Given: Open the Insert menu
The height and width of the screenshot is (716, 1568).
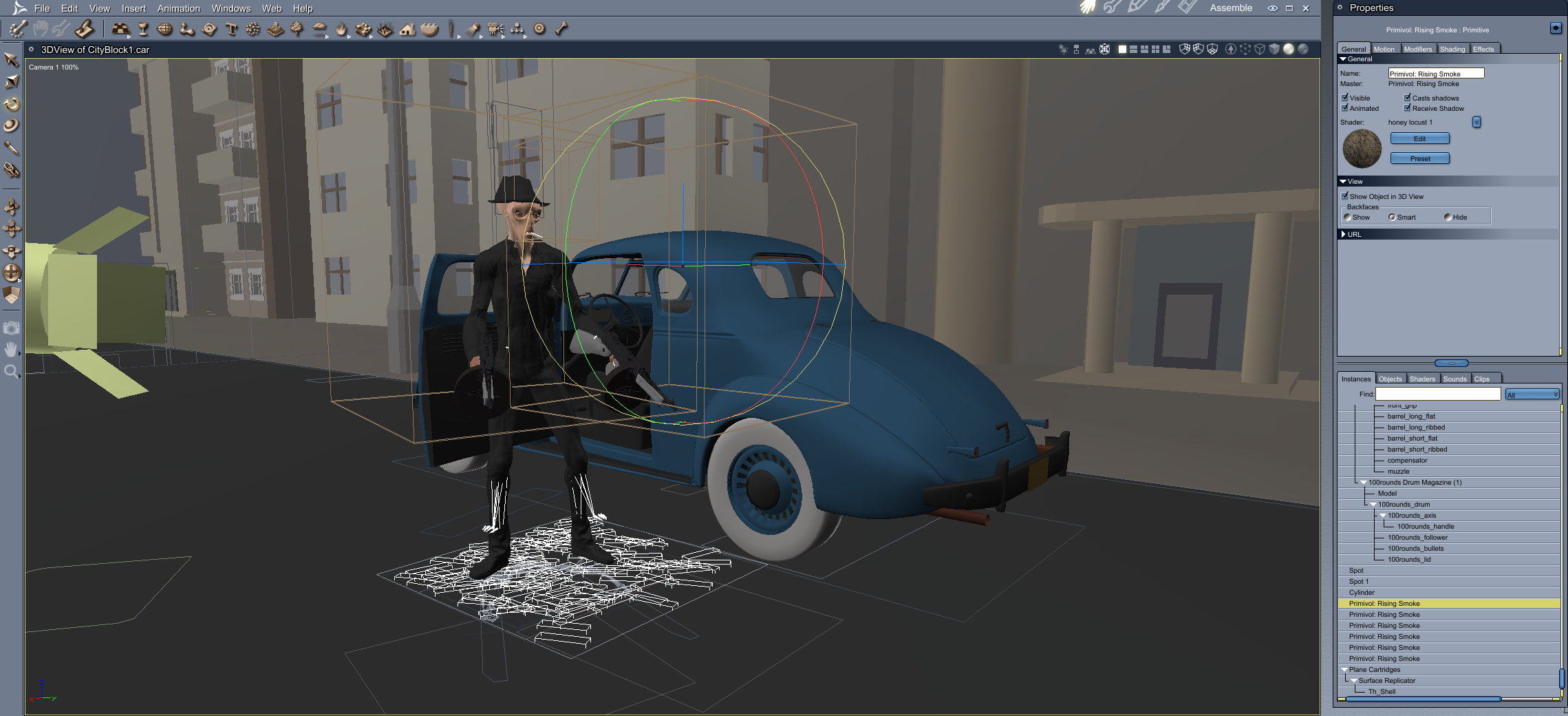Looking at the screenshot, I should [133, 8].
